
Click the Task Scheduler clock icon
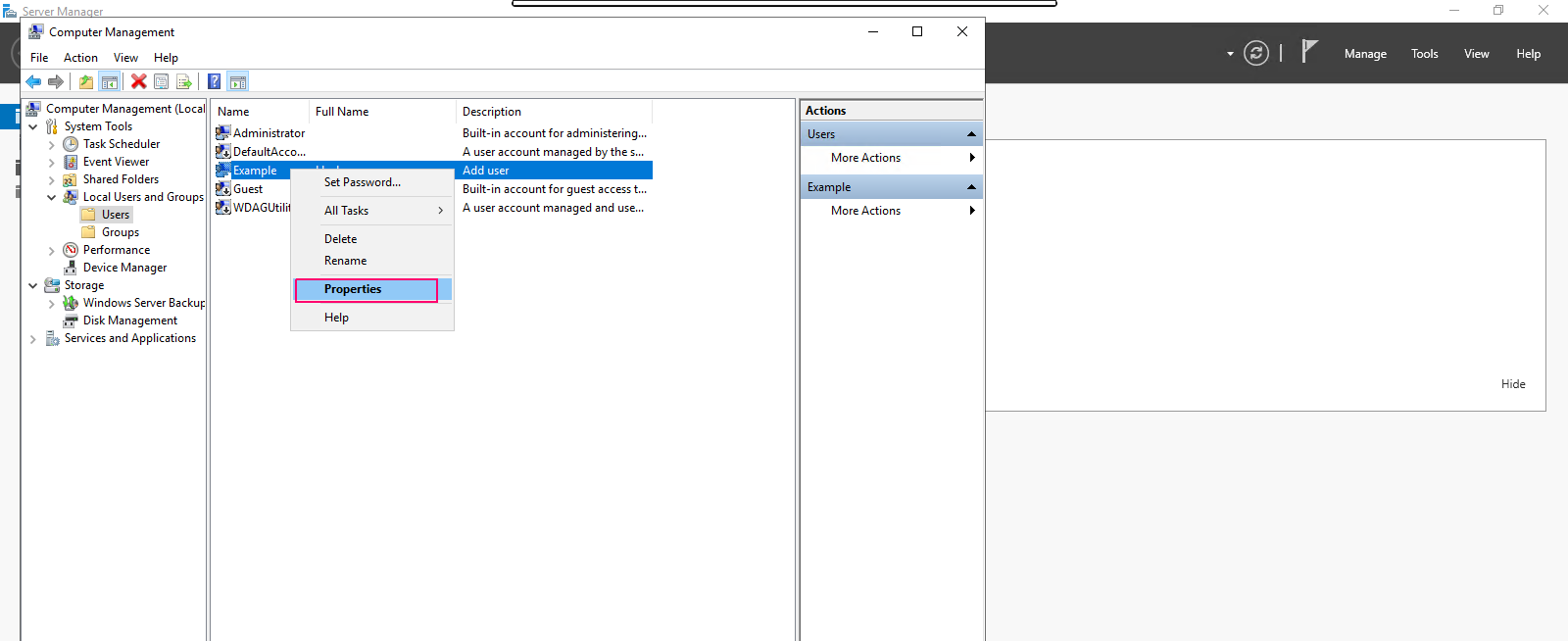tap(71, 144)
